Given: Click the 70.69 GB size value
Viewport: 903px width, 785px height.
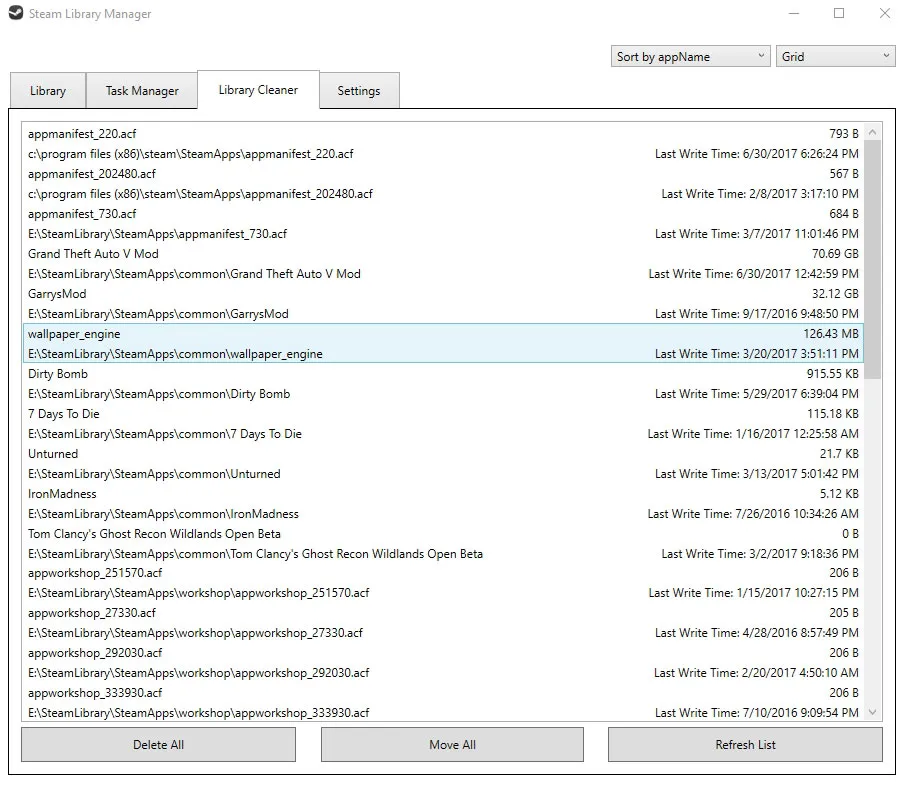Looking at the screenshot, I should pos(835,253).
